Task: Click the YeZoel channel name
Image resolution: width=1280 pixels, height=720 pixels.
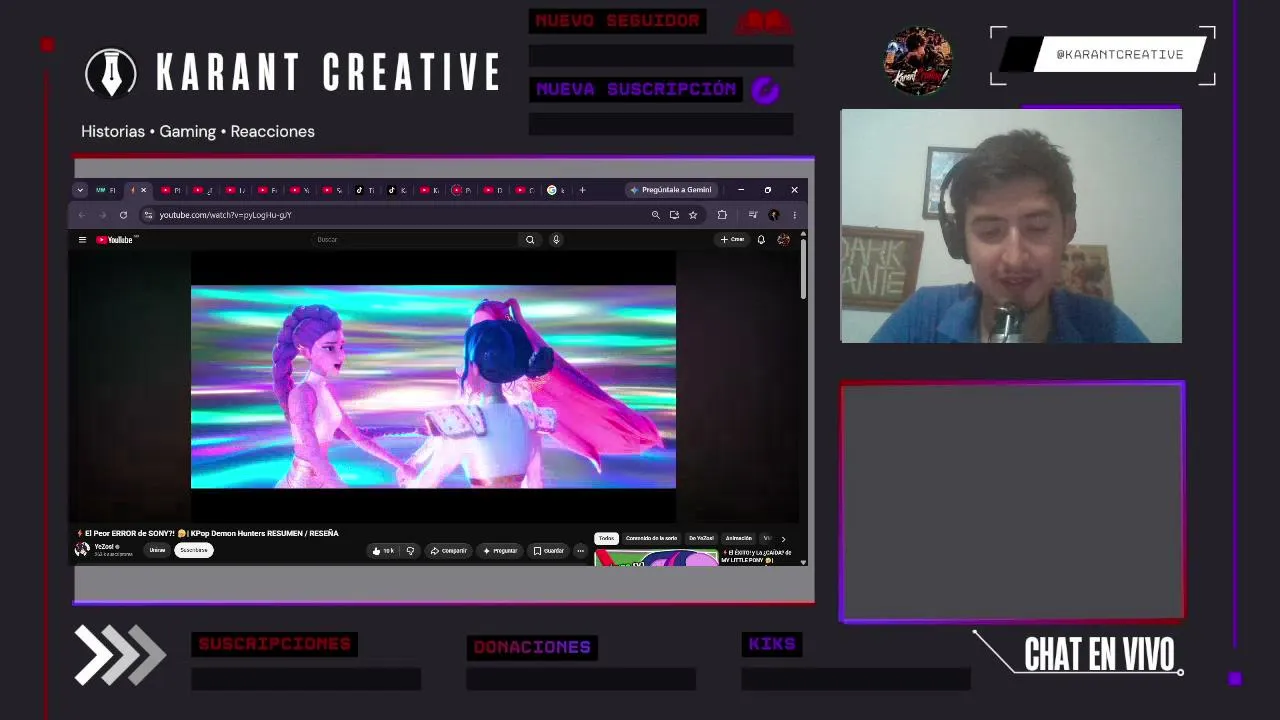Action: [104, 547]
